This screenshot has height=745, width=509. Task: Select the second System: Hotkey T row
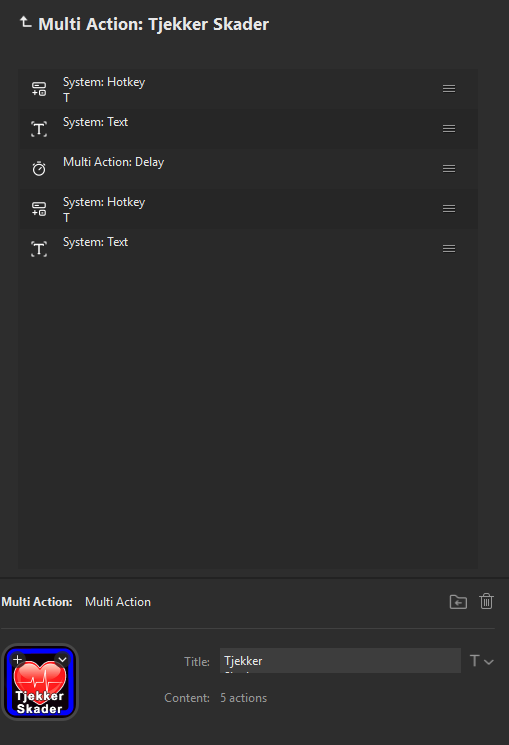pyautogui.click(x=248, y=209)
